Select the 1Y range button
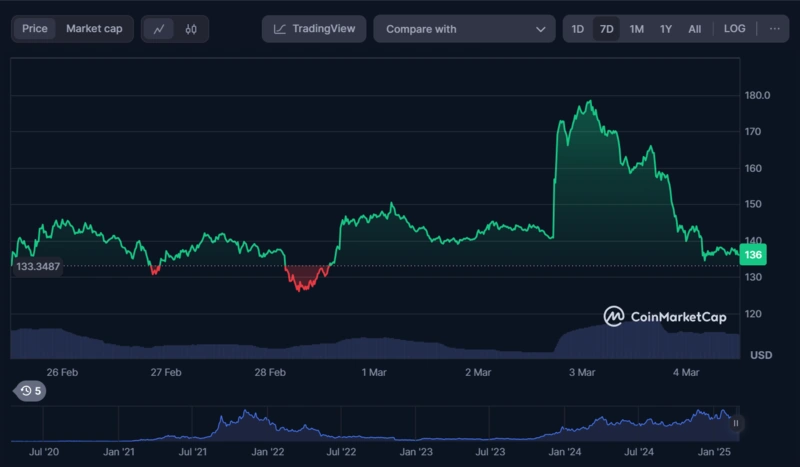The width and height of the screenshot is (800, 467). (x=666, y=29)
